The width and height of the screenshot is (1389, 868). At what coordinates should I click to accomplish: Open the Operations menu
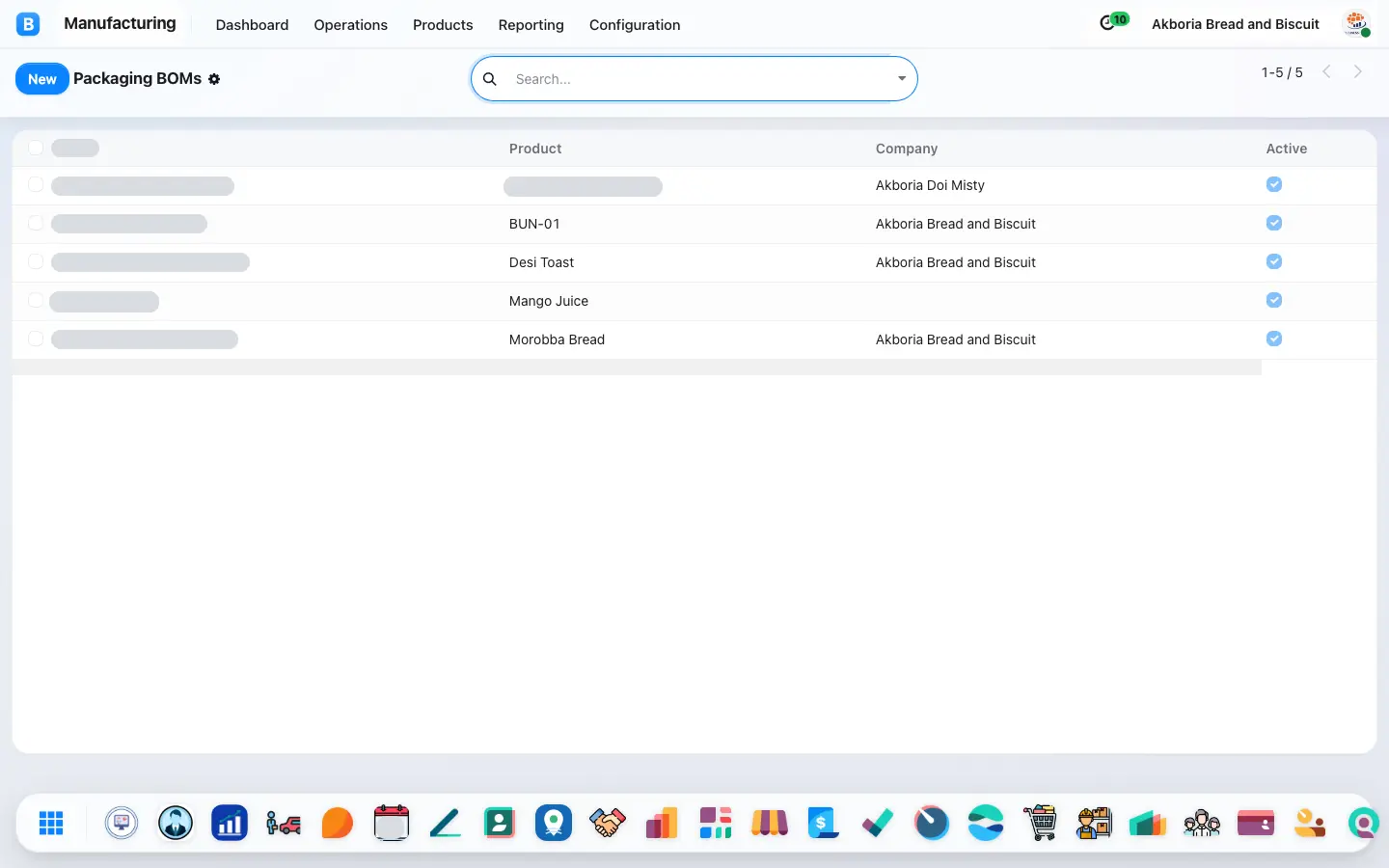pos(350,25)
